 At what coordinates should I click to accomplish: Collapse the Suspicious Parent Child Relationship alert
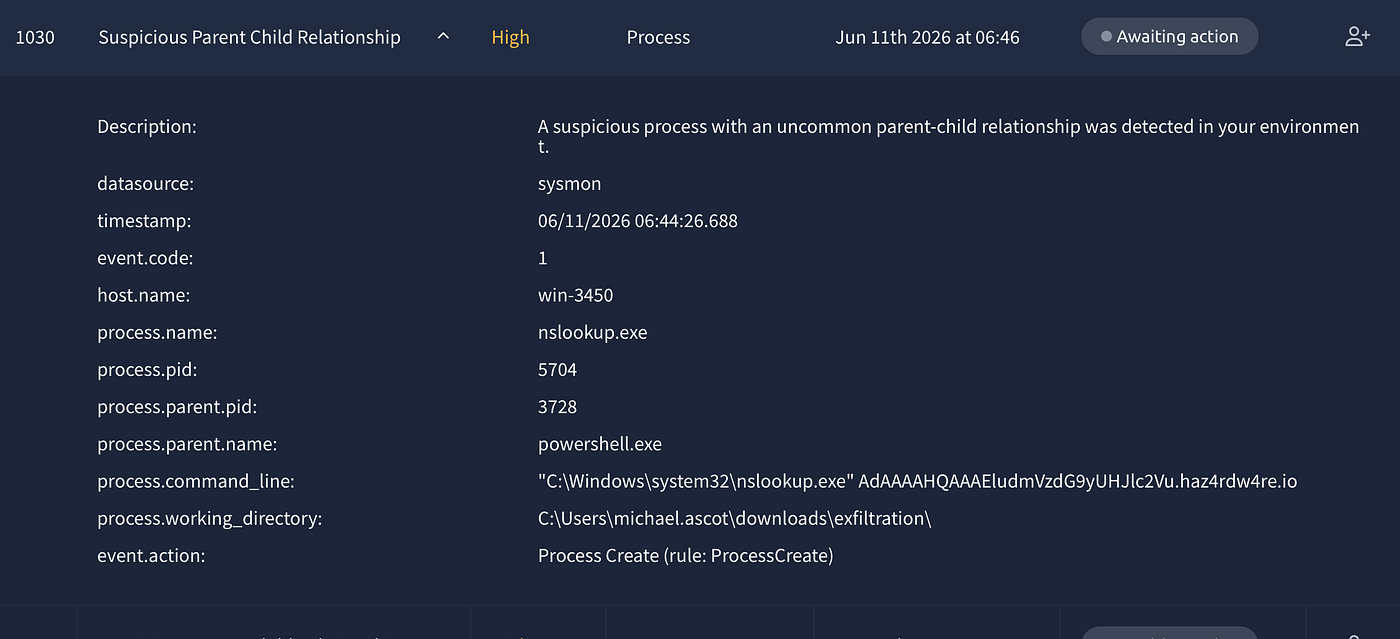[x=443, y=37]
